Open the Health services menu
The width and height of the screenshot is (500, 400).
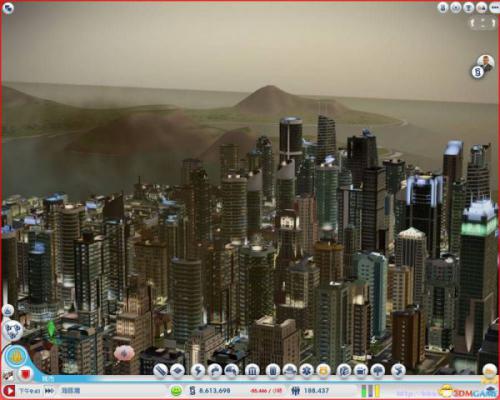306,370
